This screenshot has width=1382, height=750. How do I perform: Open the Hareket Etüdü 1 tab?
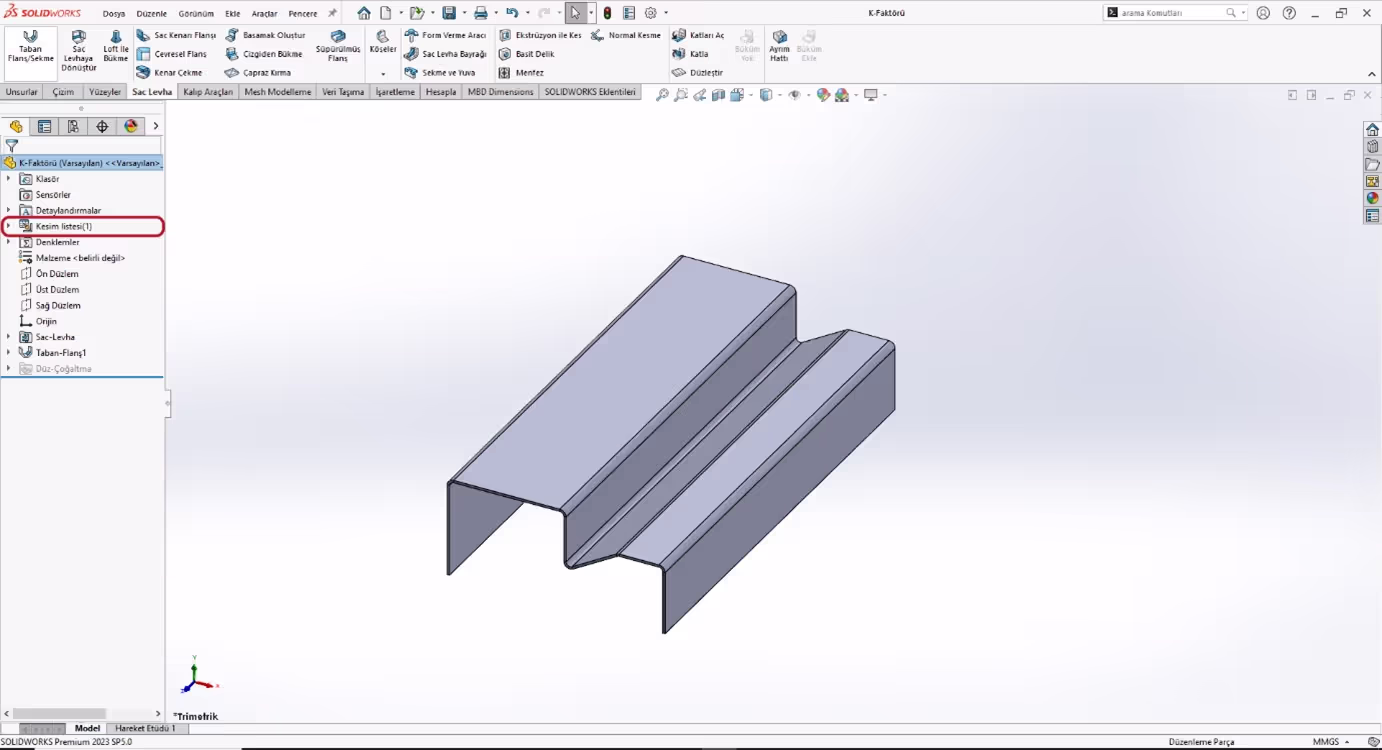click(x=145, y=728)
